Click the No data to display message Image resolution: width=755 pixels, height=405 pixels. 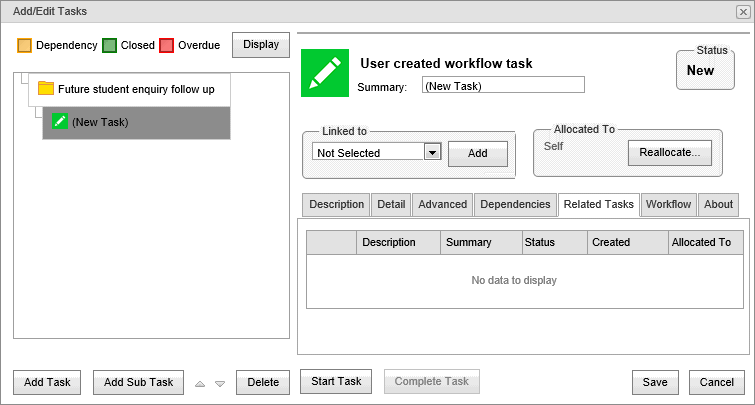coord(514,280)
